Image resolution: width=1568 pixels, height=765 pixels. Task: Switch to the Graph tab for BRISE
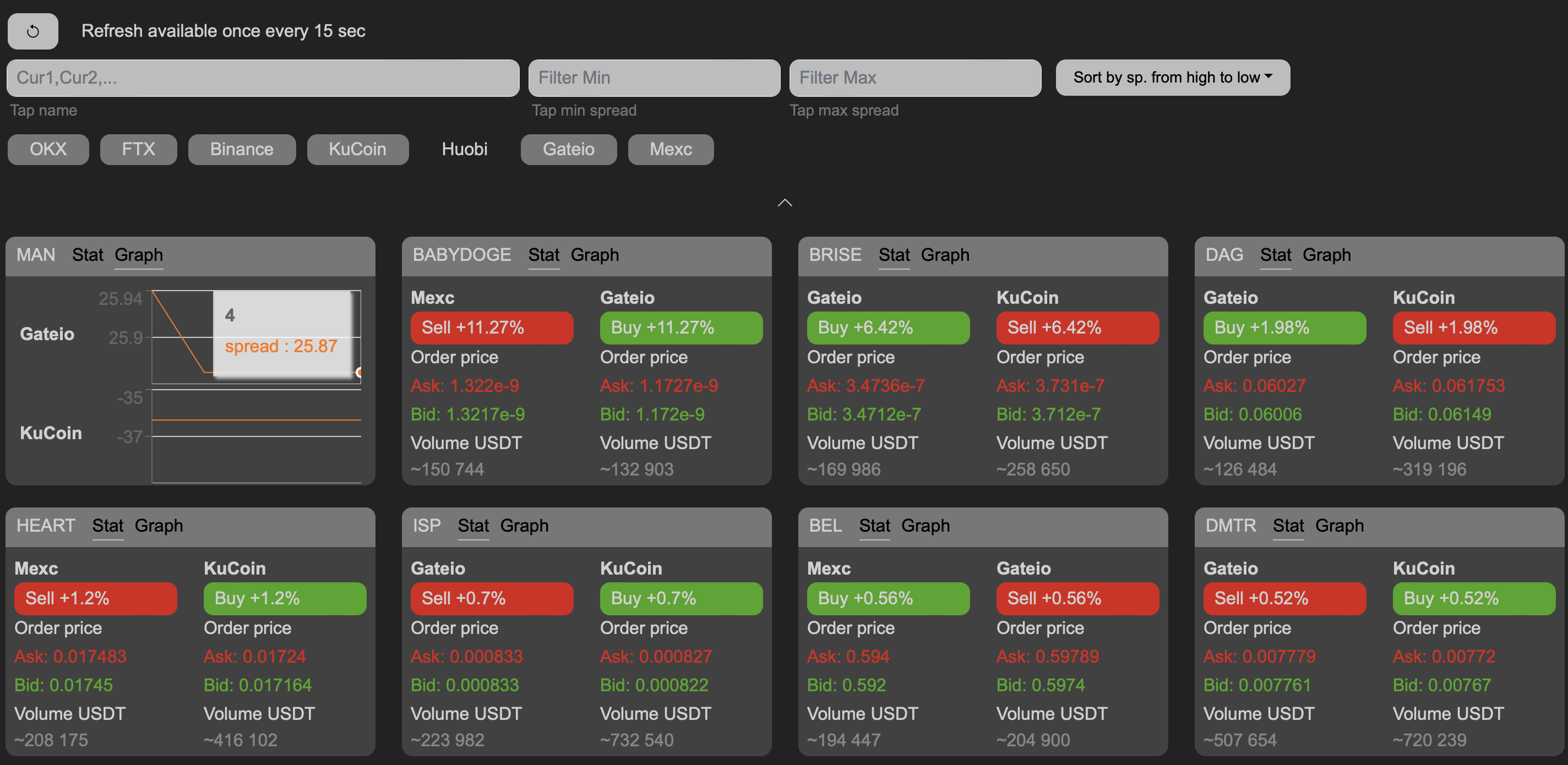945,255
